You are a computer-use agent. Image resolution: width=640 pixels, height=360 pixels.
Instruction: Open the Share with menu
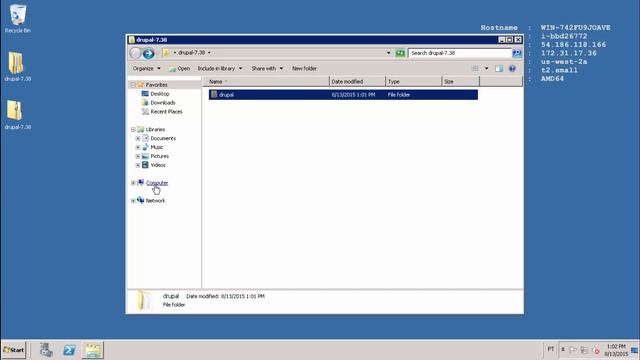point(267,69)
